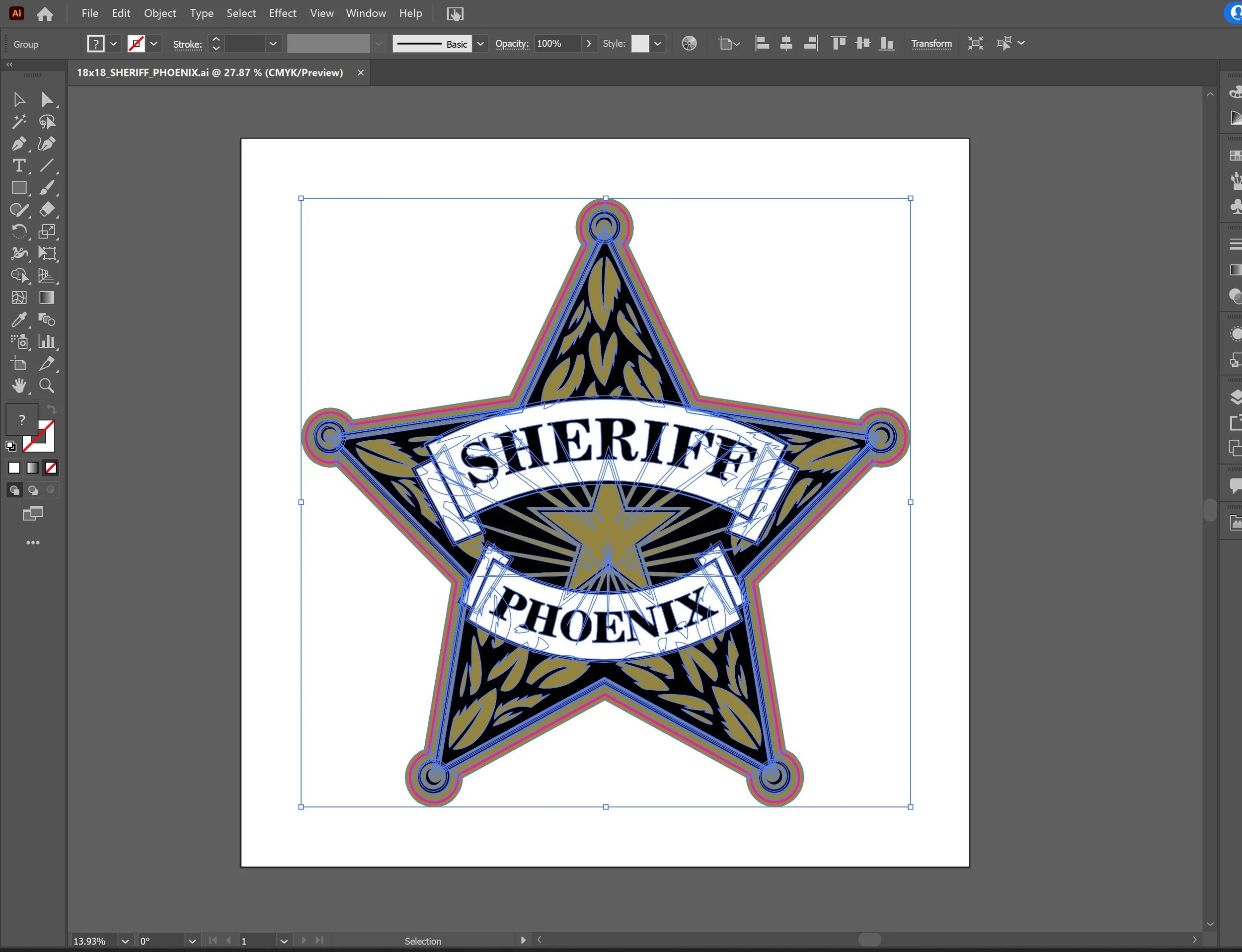Expand the zoom level dropdown
Image resolution: width=1242 pixels, height=952 pixels.
125,941
